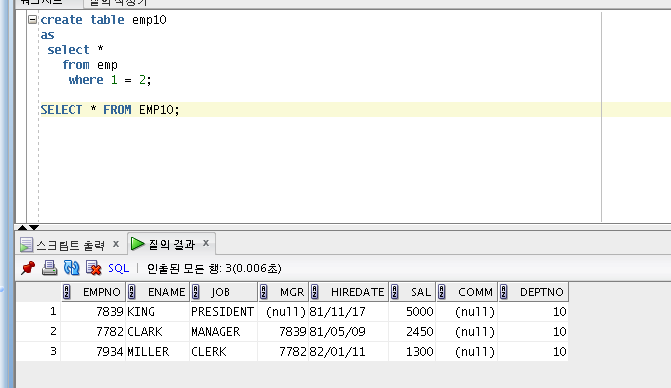This screenshot has width=671, height=388.
Task: Refresh the query result
Action: point(71,268)
